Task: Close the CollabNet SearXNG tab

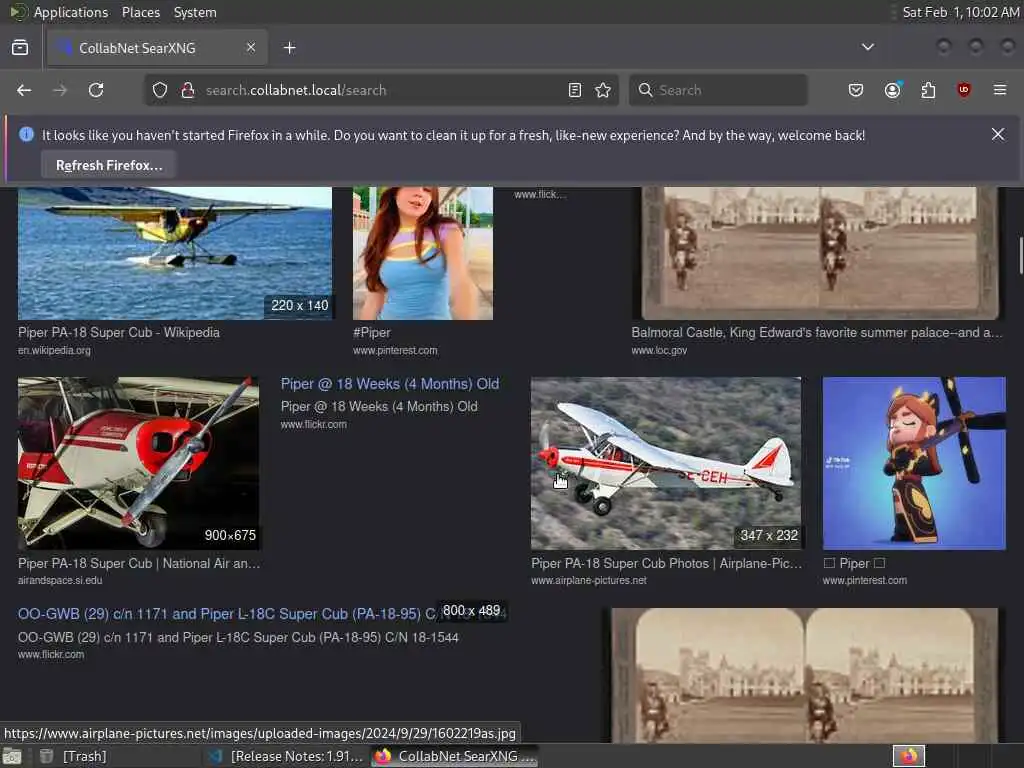Action: (x=251, y=47)
